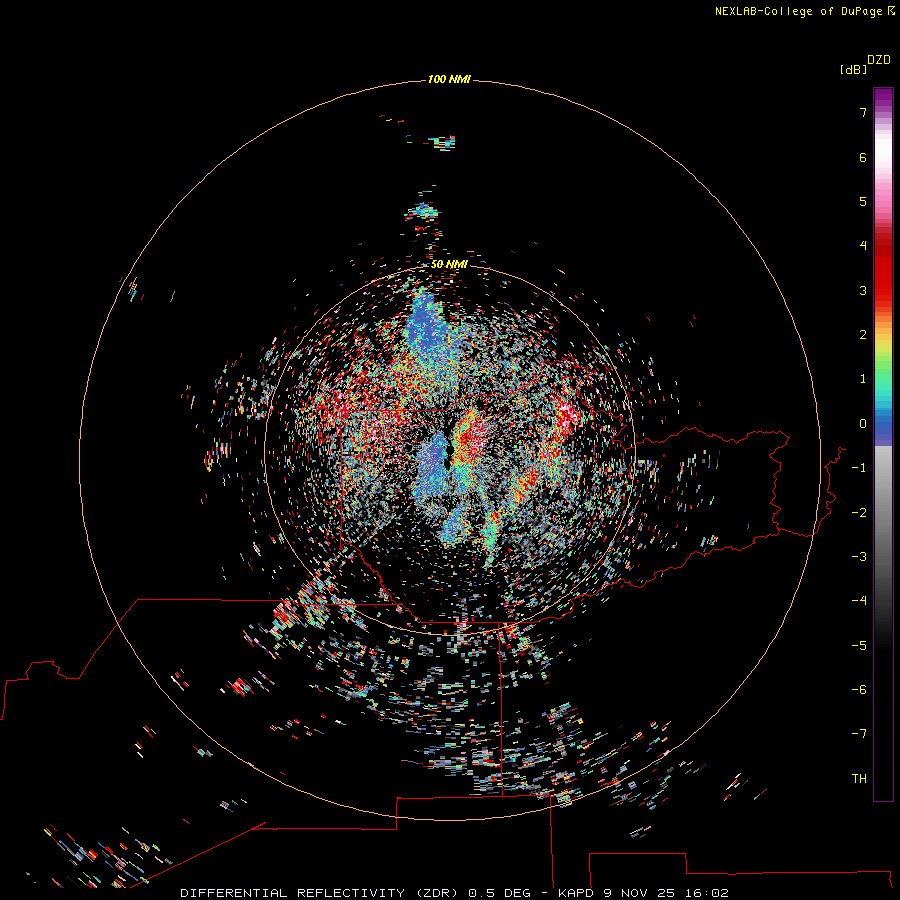Screen dimensions: 900x900
Task: Click the -5 value on color scale
Action: point(859,646)
